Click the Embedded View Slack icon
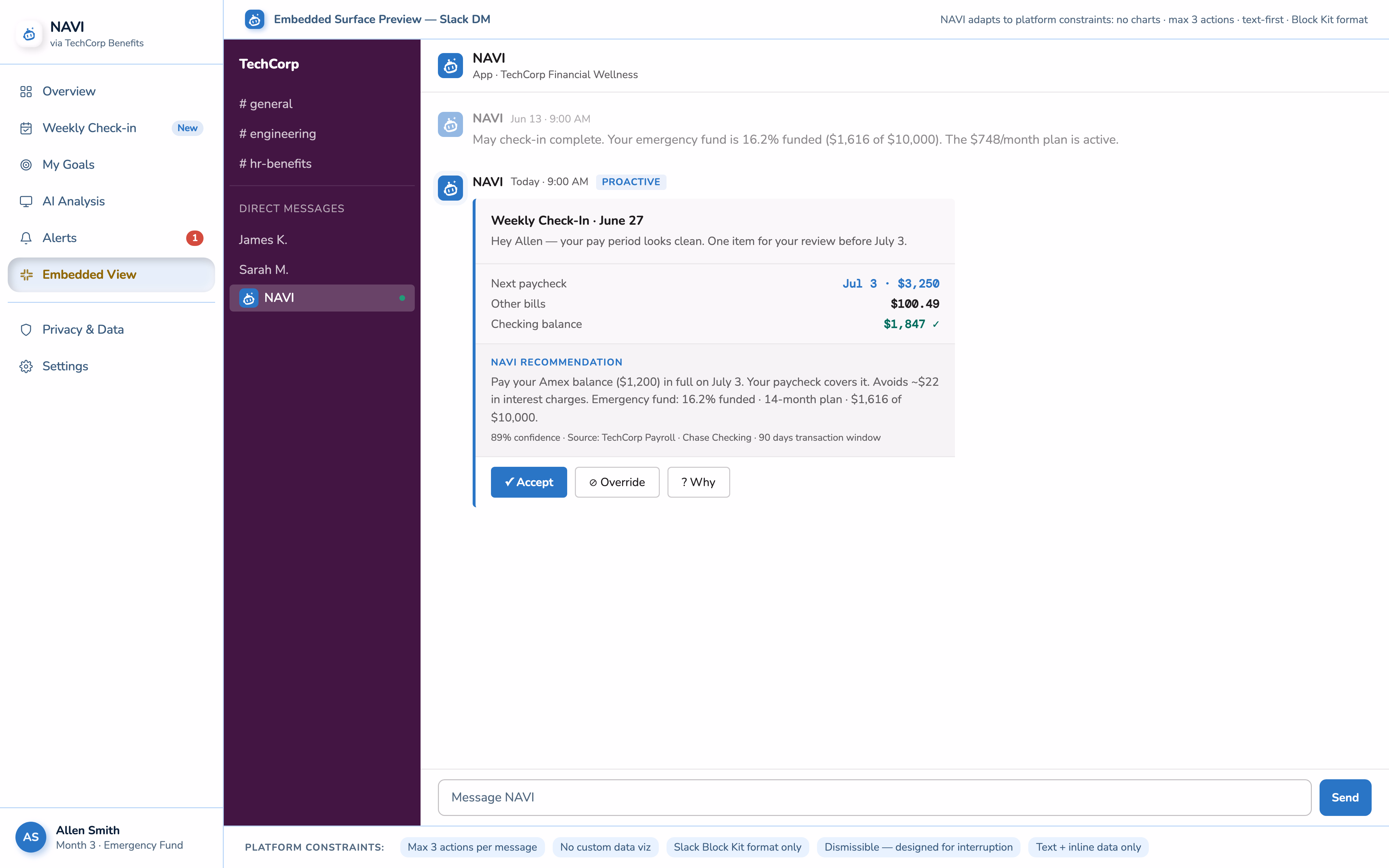 (x=26, y=275)
